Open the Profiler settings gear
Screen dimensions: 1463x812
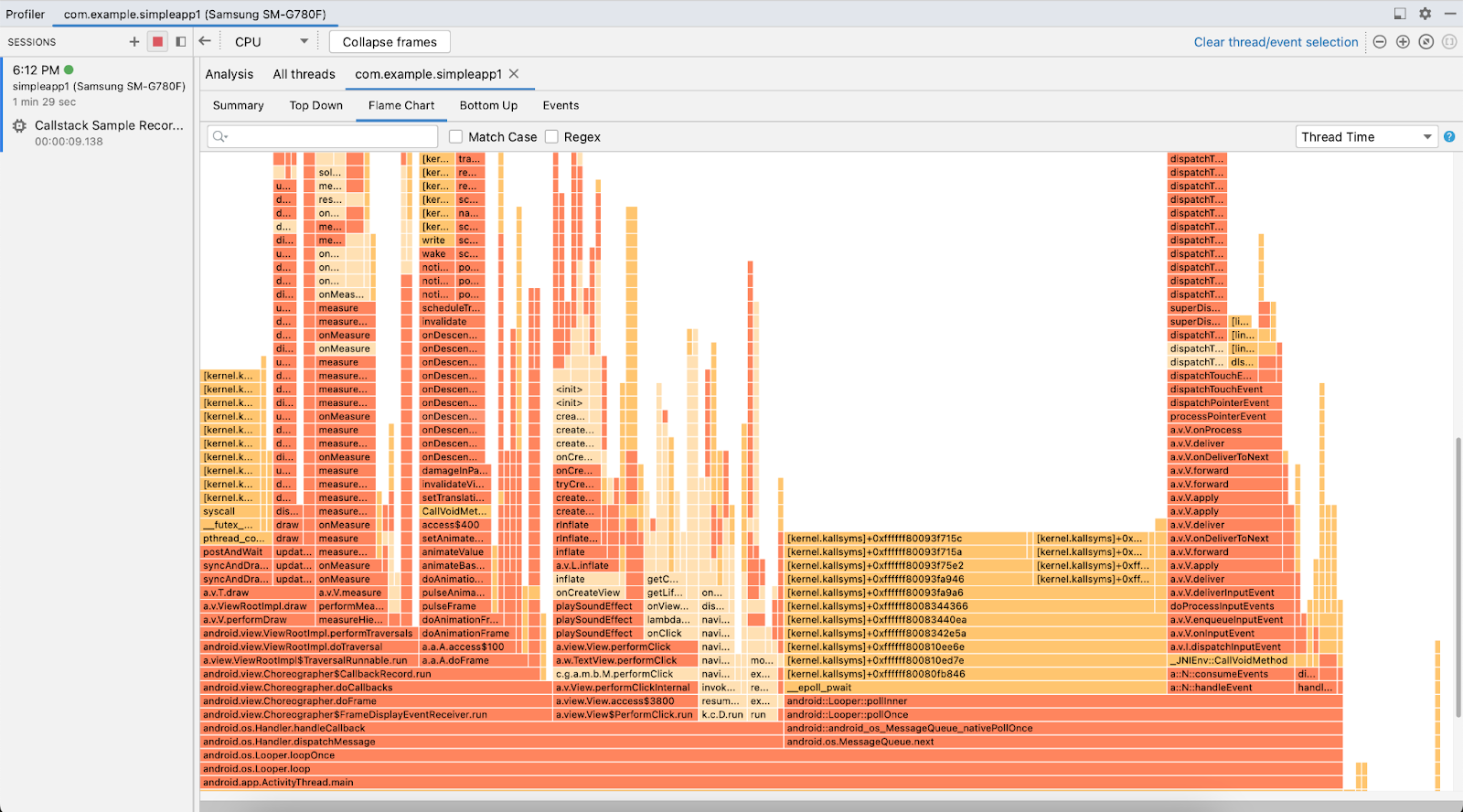[x=1425, y=14]
